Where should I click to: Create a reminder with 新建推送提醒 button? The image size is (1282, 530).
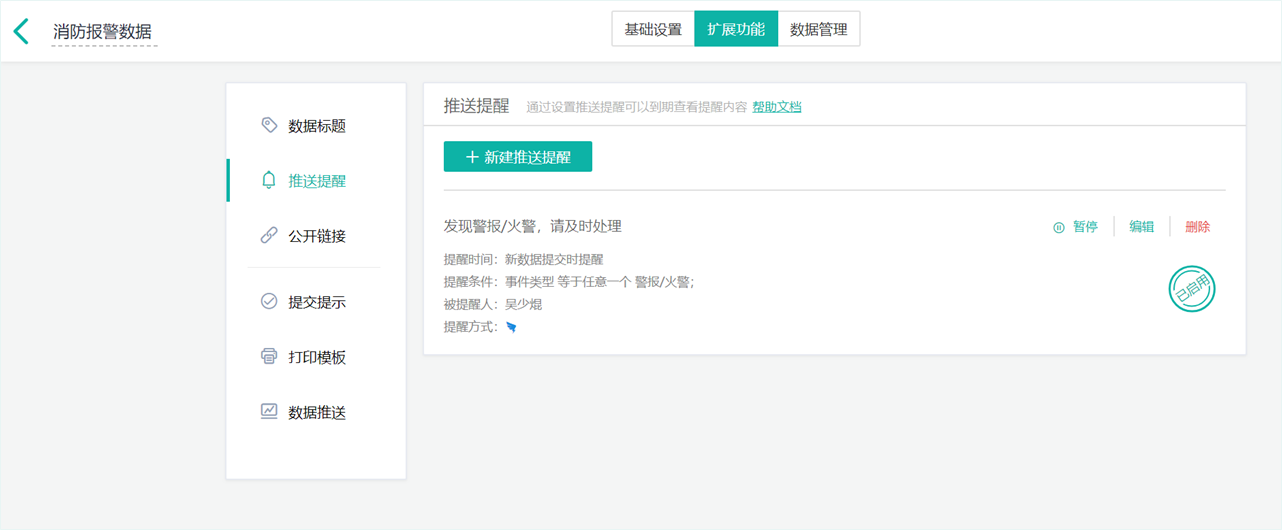point(518,157)
